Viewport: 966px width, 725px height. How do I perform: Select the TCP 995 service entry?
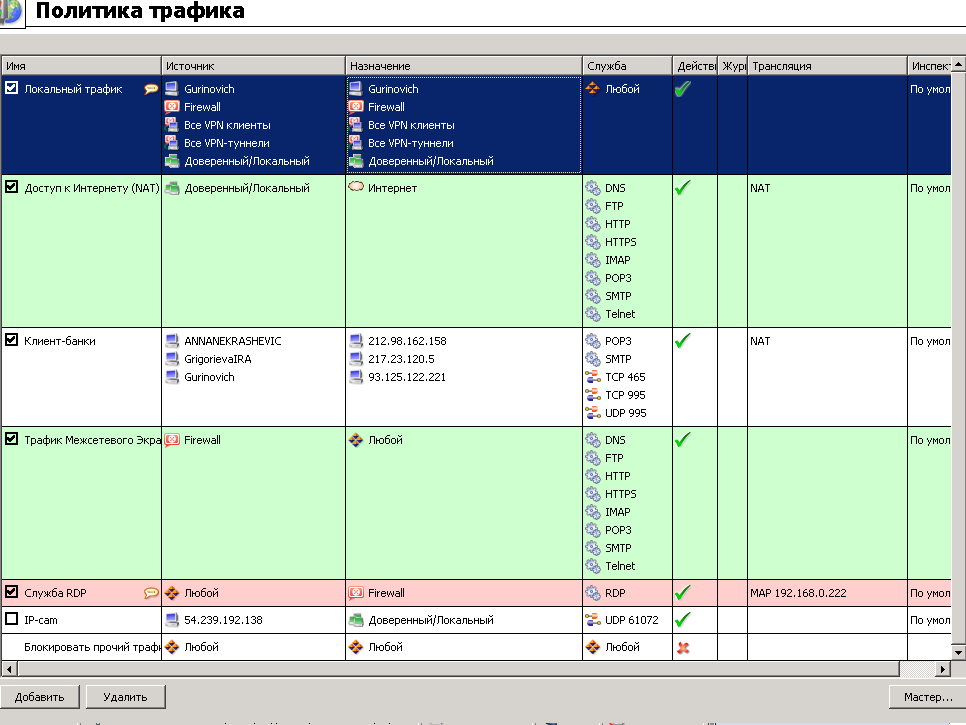point(625,394)
